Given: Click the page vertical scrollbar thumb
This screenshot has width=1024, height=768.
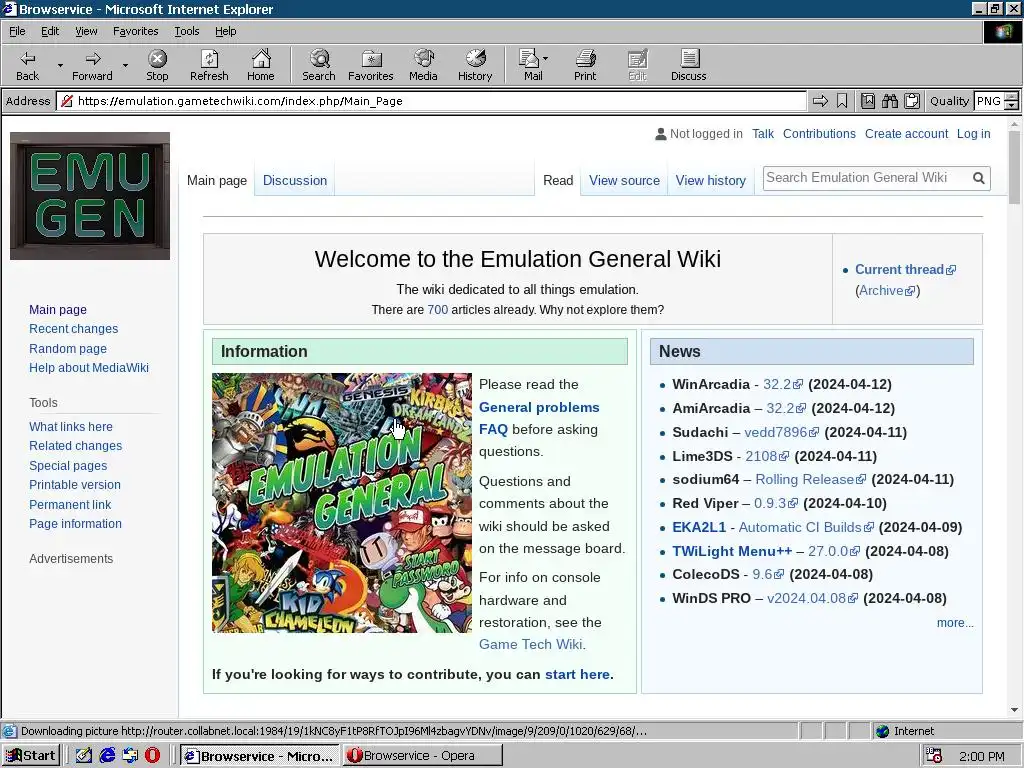Looking at the screenshot, I should pos(1014,167).
